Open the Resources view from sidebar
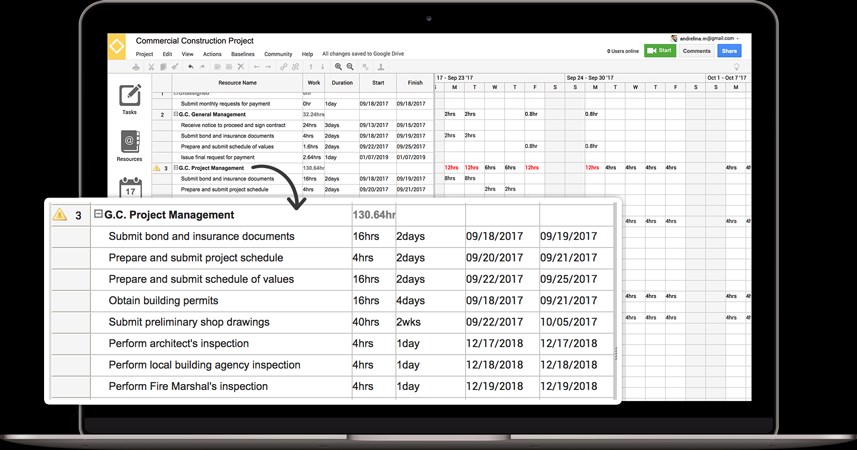Image resolution: width=857 pixels, height=450 pixels. point(130,145)
